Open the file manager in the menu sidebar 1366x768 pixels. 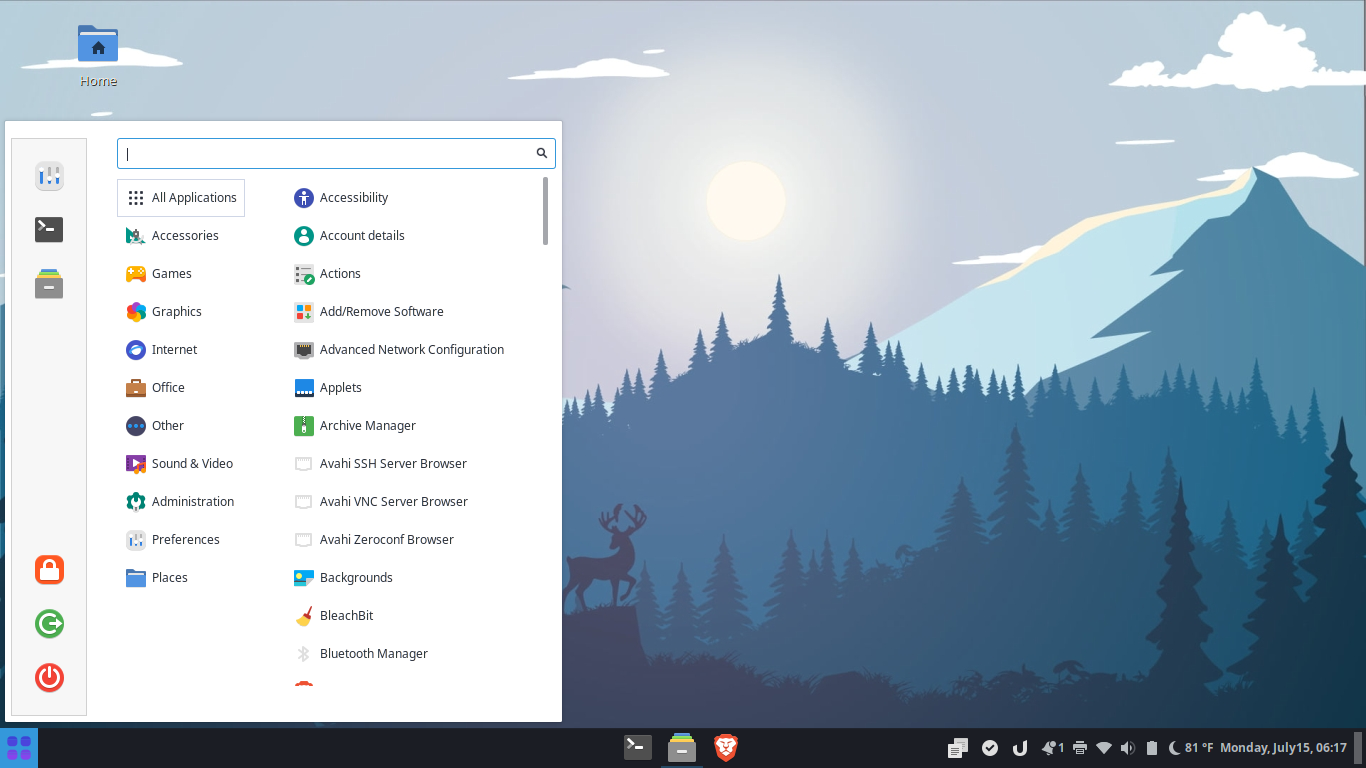pyautogui.click(x=49, y=283)
